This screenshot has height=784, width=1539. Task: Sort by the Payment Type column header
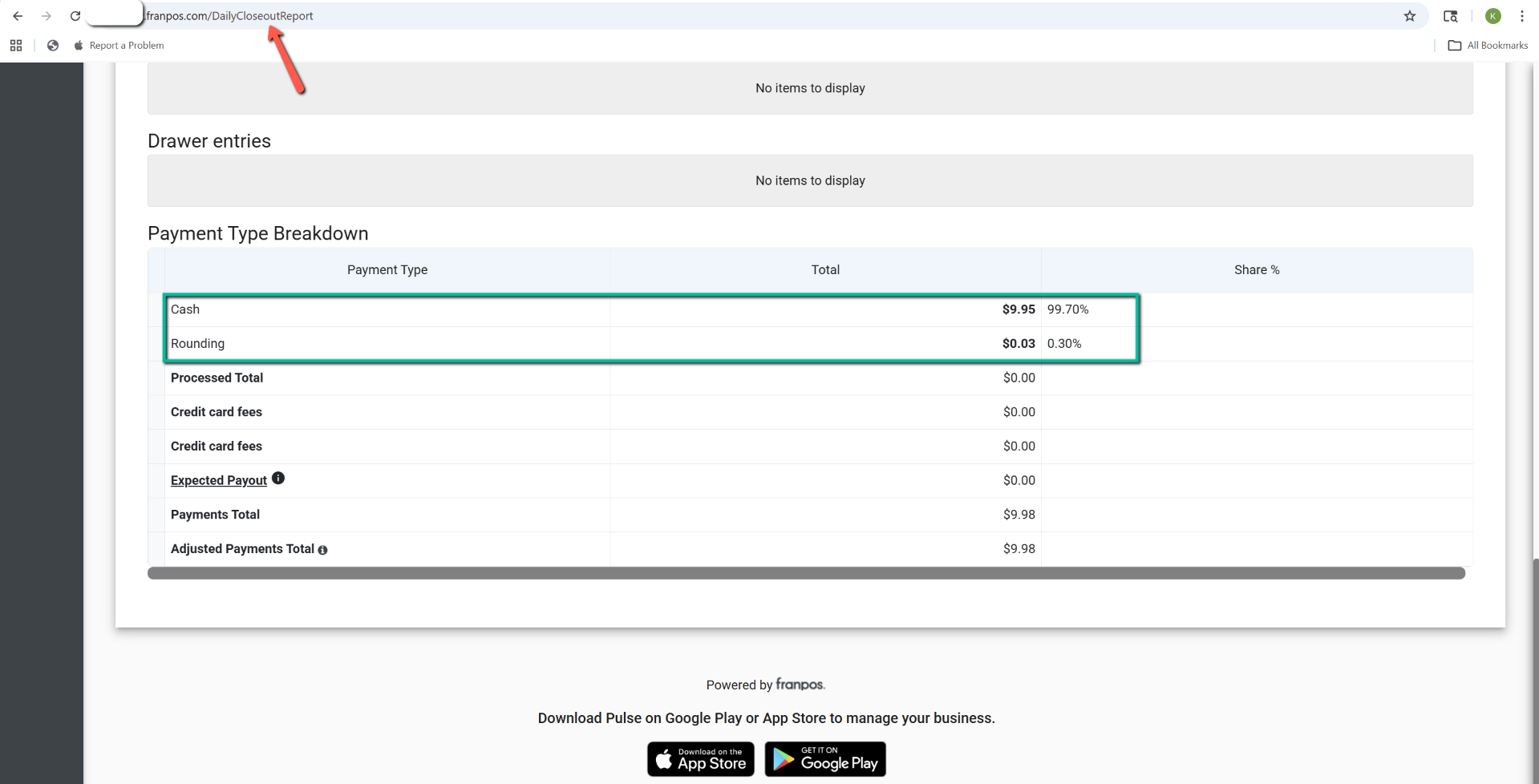(x=387, y=270)
